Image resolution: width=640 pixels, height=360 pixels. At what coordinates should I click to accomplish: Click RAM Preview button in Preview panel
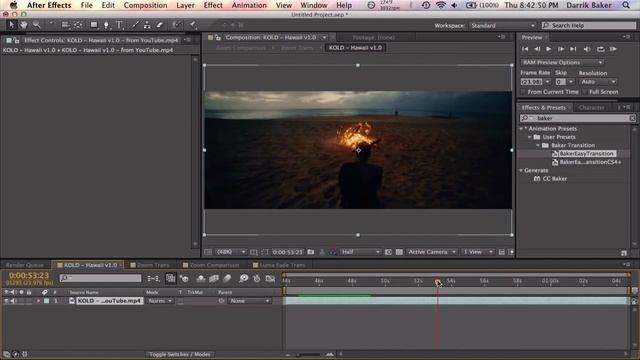[x=613, y=49]
